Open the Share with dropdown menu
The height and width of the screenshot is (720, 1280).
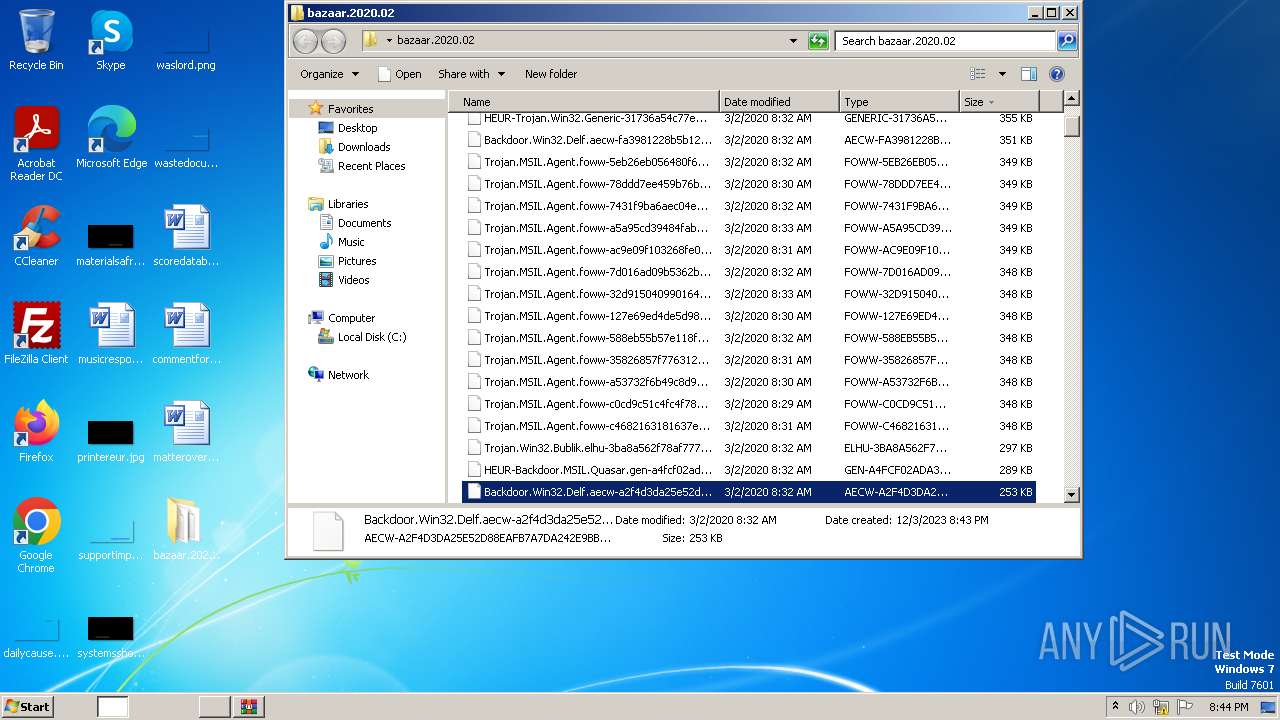pos(471,74)
